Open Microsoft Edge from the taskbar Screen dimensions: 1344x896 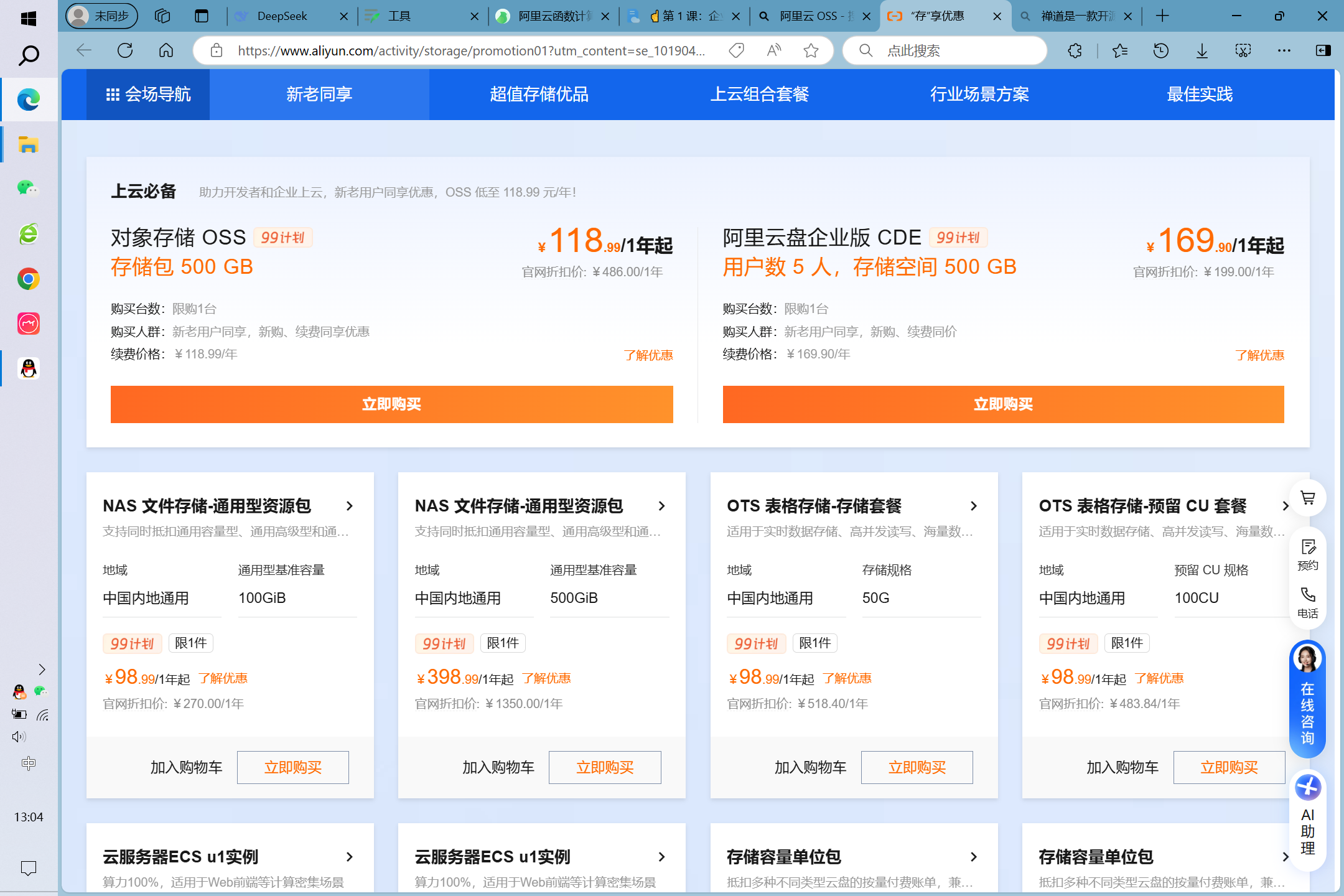pyautogui.click(x=29, y=100)
